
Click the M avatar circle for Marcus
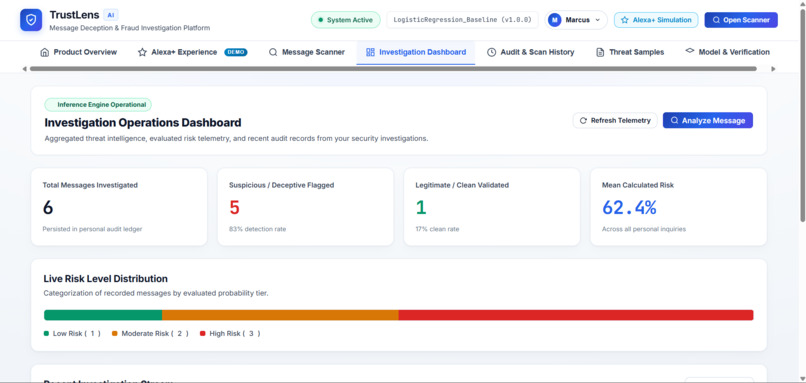[554, 20]
